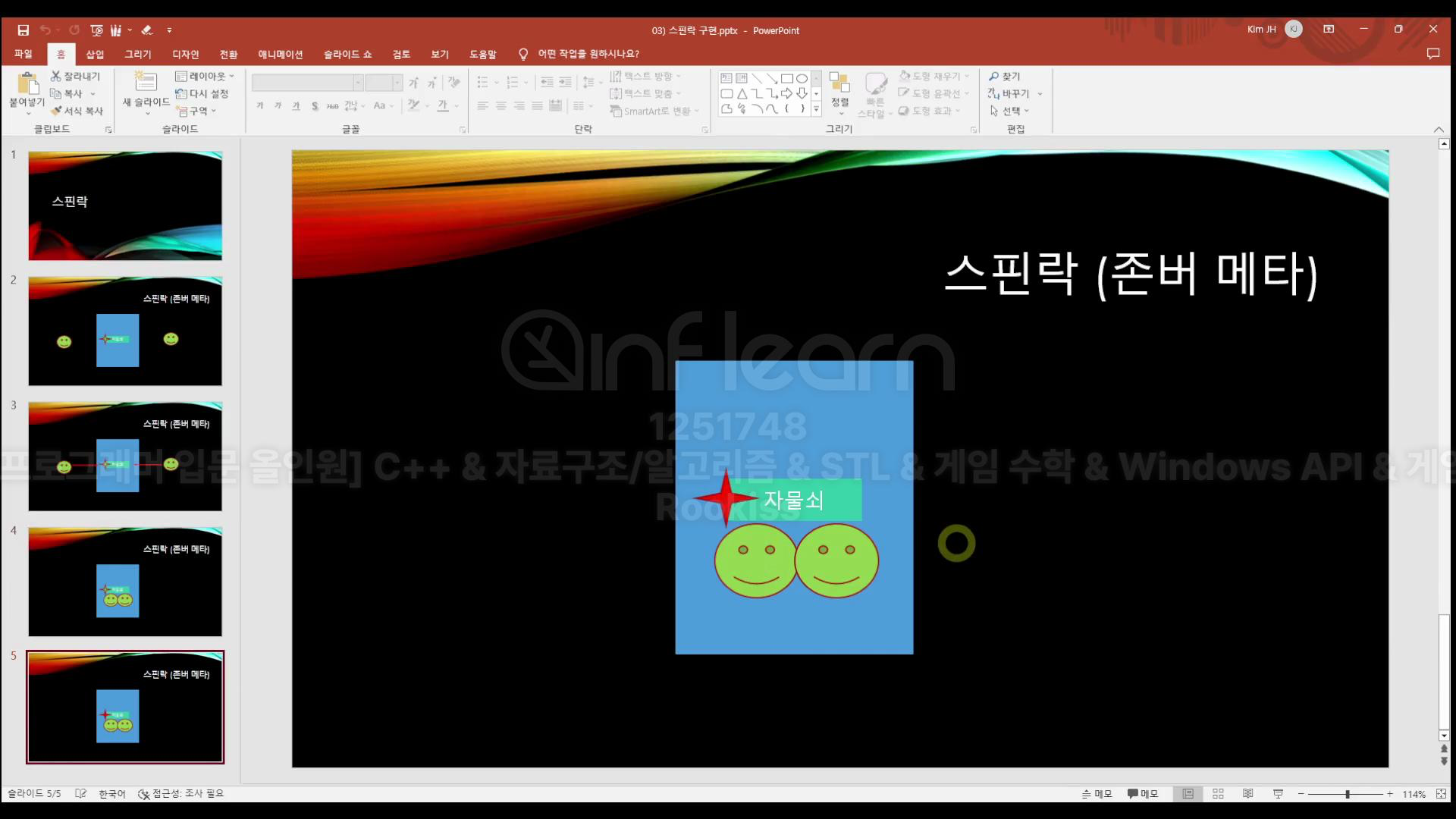
Task: Click the Reset (다시 설정) button
Action: click(x=202, y=93)
